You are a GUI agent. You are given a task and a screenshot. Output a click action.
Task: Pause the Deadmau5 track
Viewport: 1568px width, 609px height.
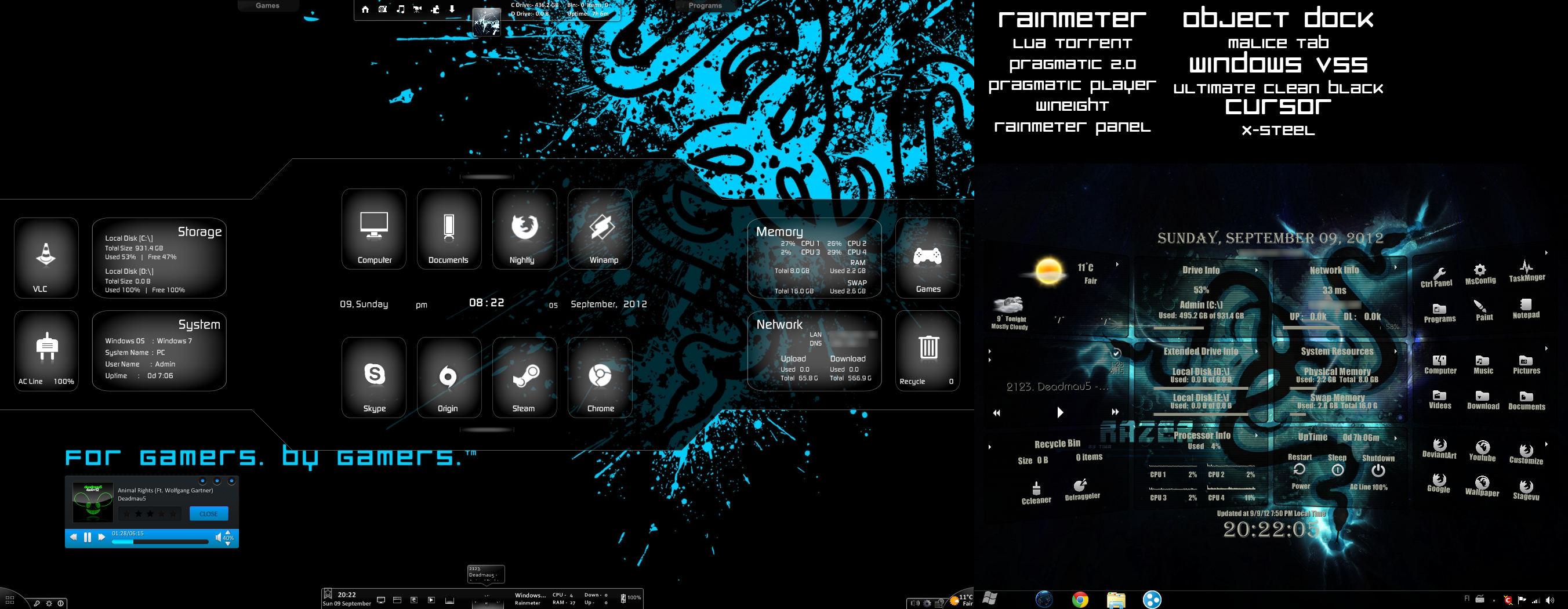click(x=87, y=537)
